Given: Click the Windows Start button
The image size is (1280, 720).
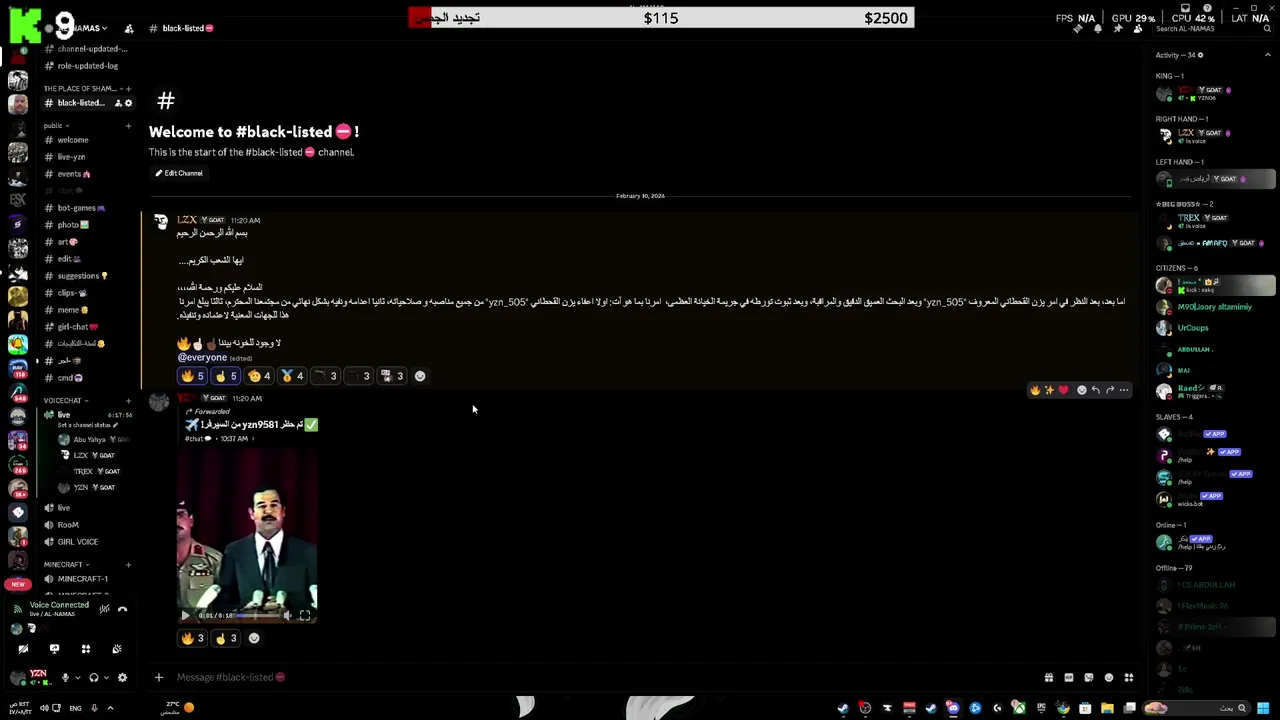Looking at the screenshot, I should [x=1263, y=708].
